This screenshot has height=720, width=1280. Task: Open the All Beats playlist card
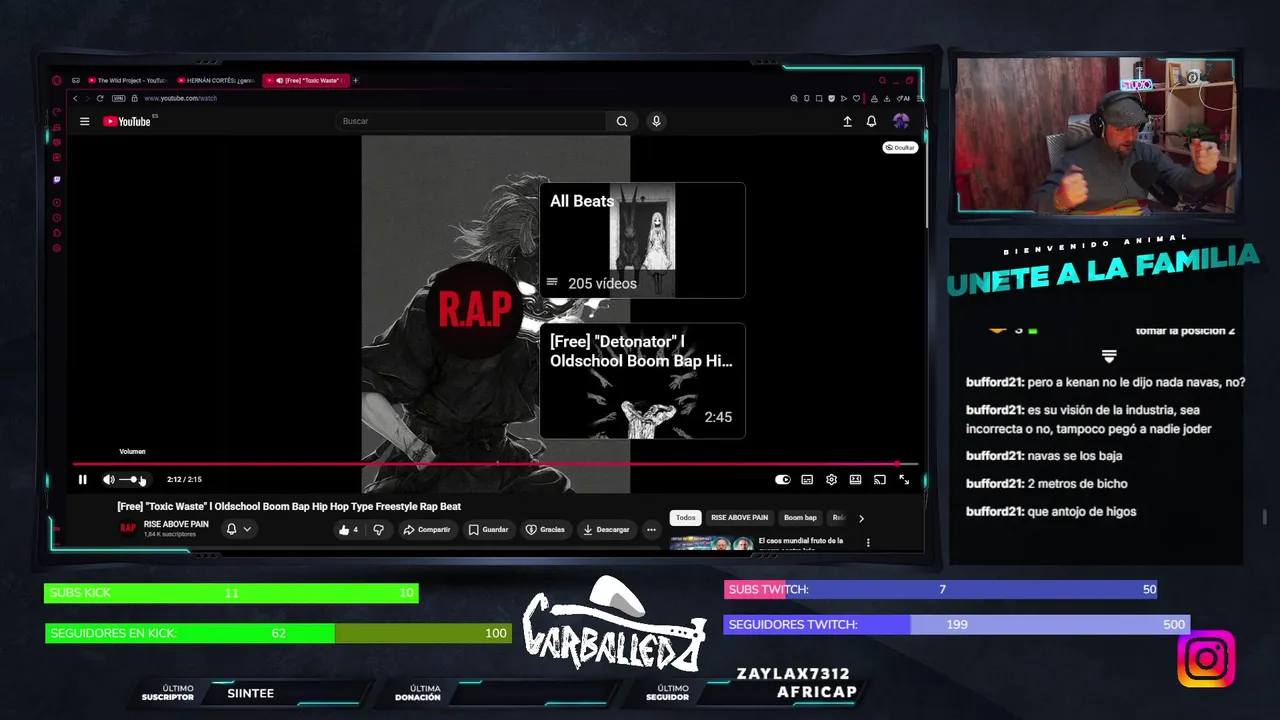tap(642, 240)
